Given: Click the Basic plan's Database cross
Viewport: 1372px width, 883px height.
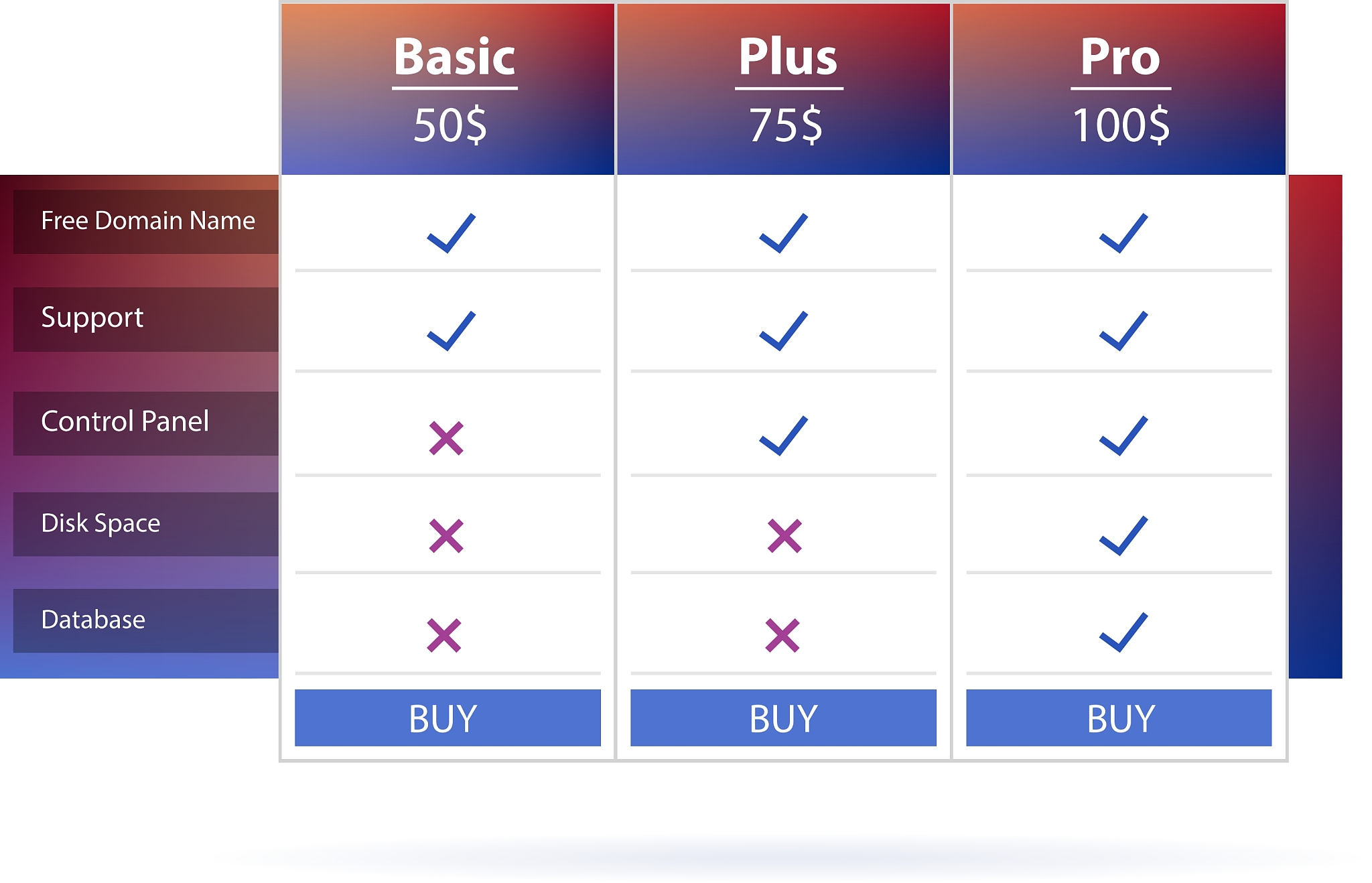Looking at the screenshot, I should [444, 635].
